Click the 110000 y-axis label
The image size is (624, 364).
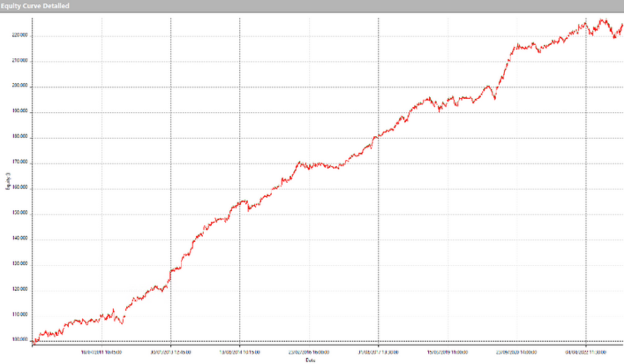click(x=20, y=315)
